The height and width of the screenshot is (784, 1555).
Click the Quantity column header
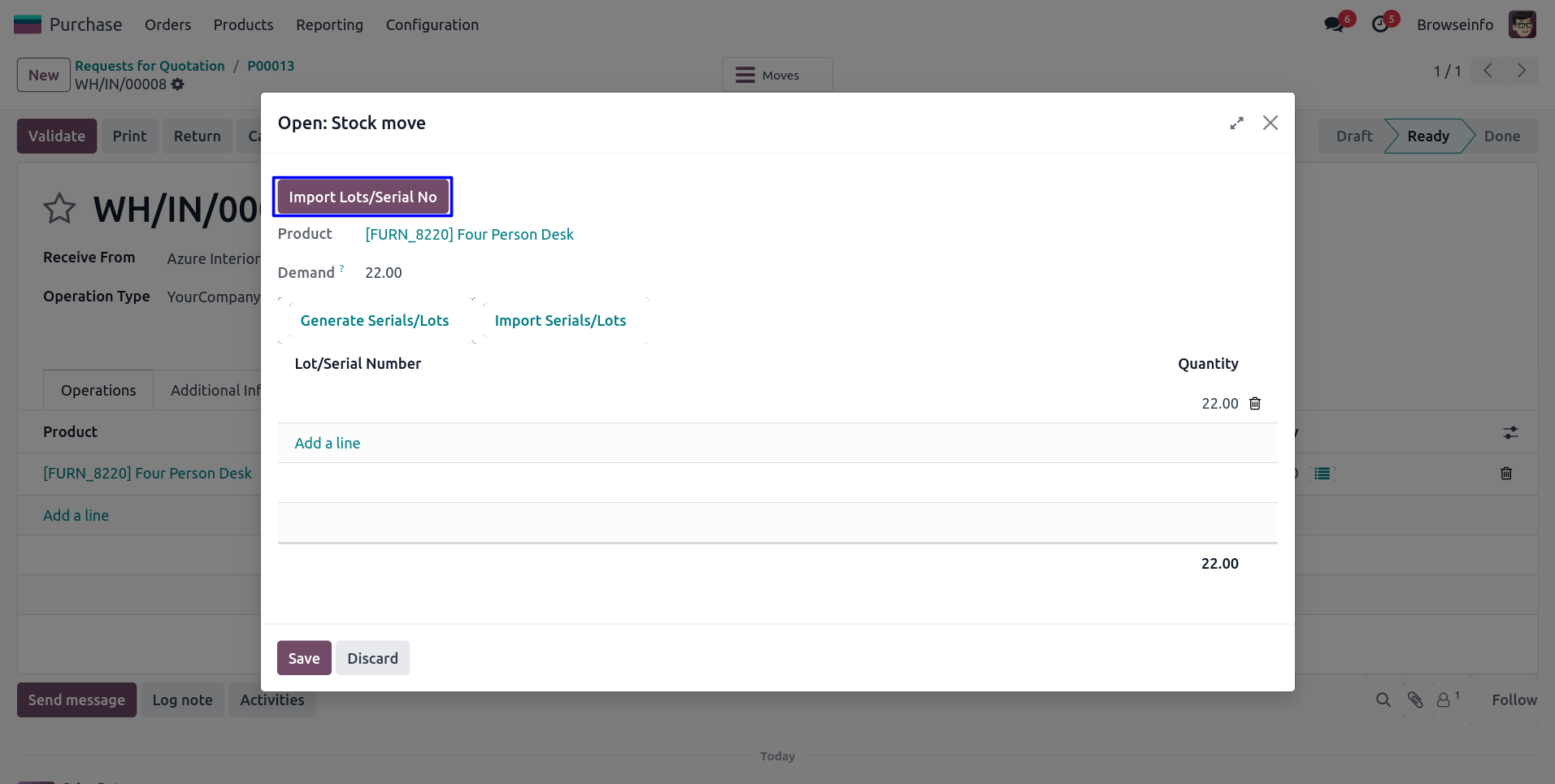[x=1209, y=363]
